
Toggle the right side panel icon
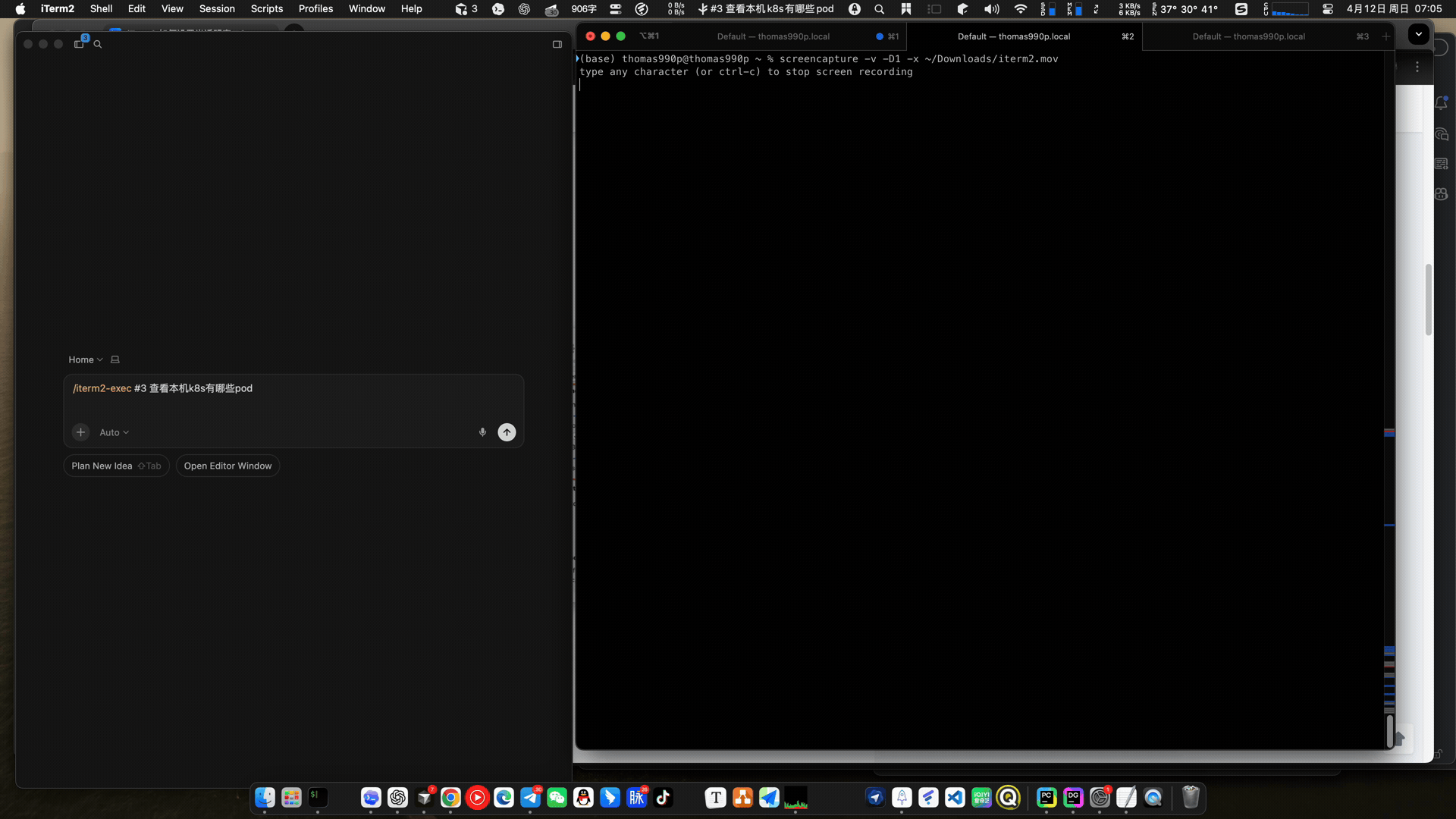point(557,44)
